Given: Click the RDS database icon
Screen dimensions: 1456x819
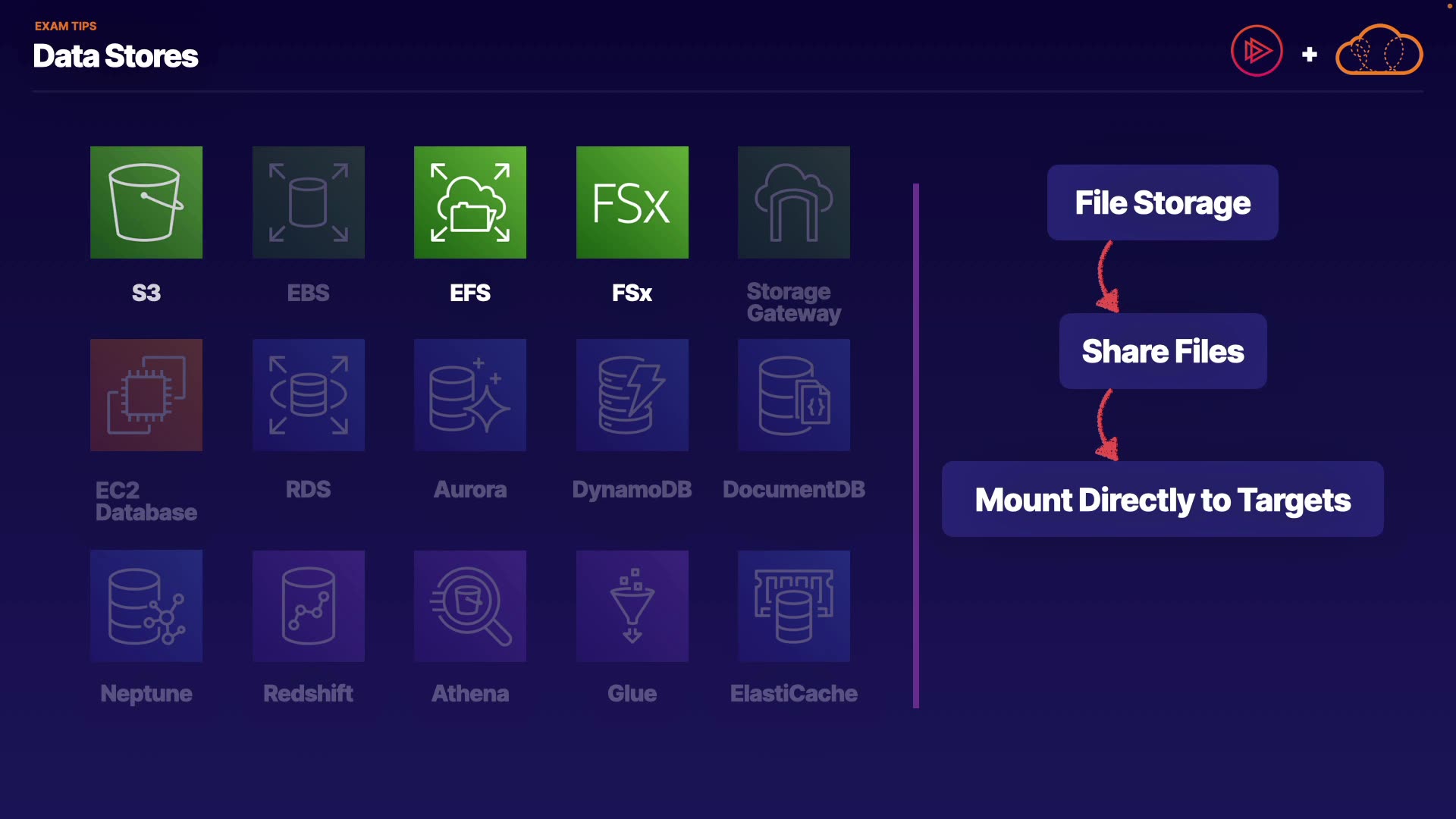Looking at the screenshot, I should click(x=309, y=395).
